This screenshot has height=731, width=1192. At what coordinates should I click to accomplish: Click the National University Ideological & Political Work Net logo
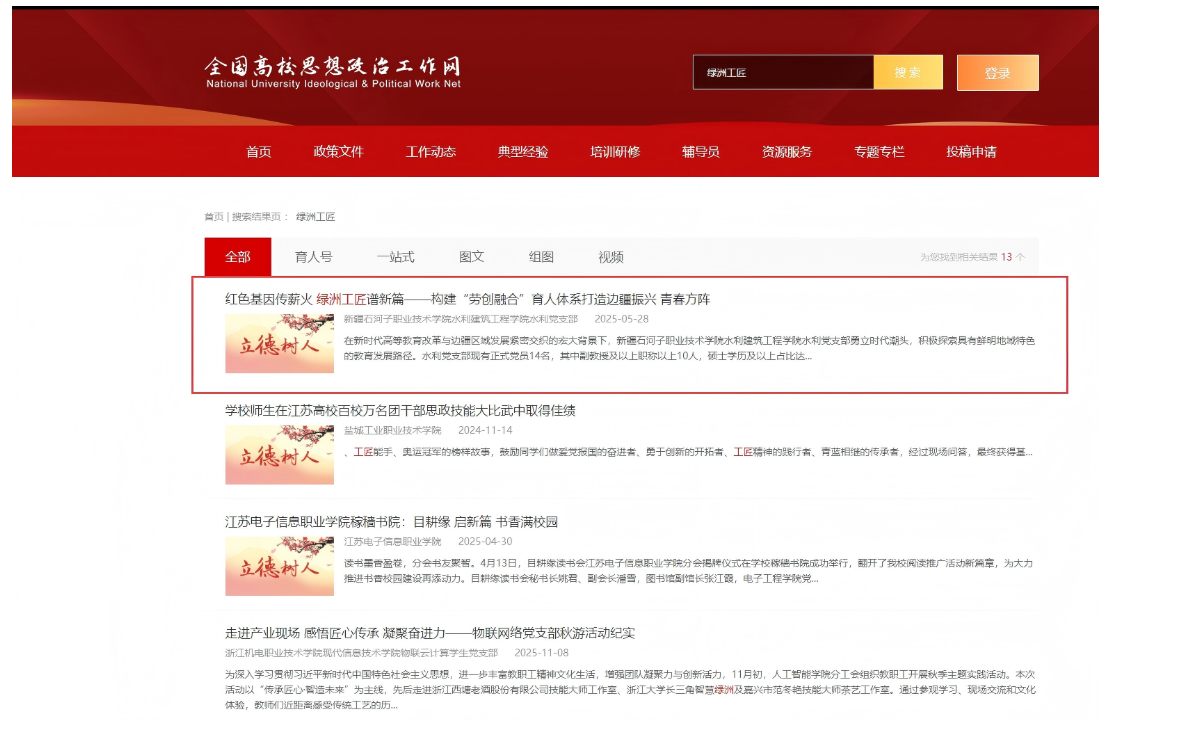click(333, 70)
